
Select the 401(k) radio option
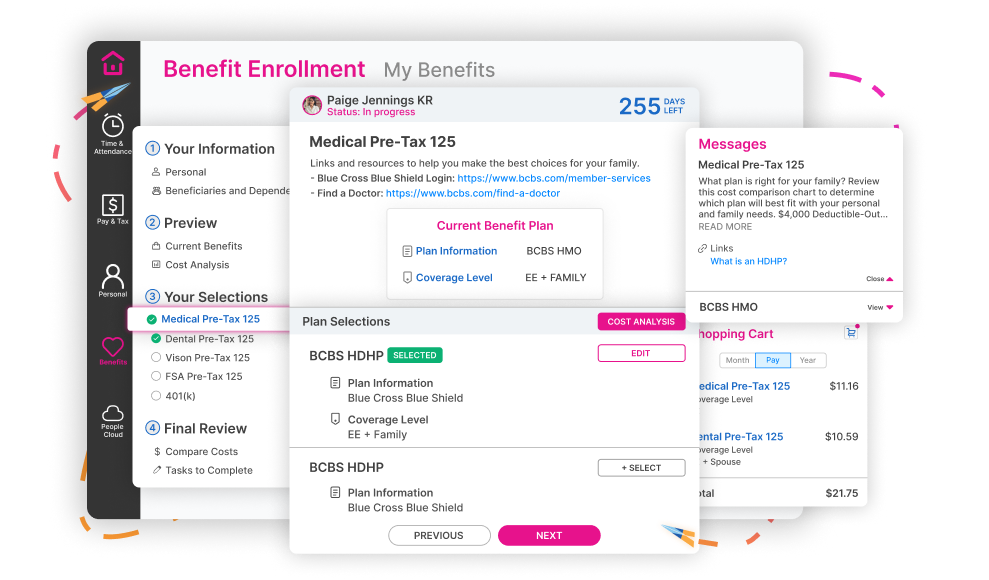(x=156, y=396)
